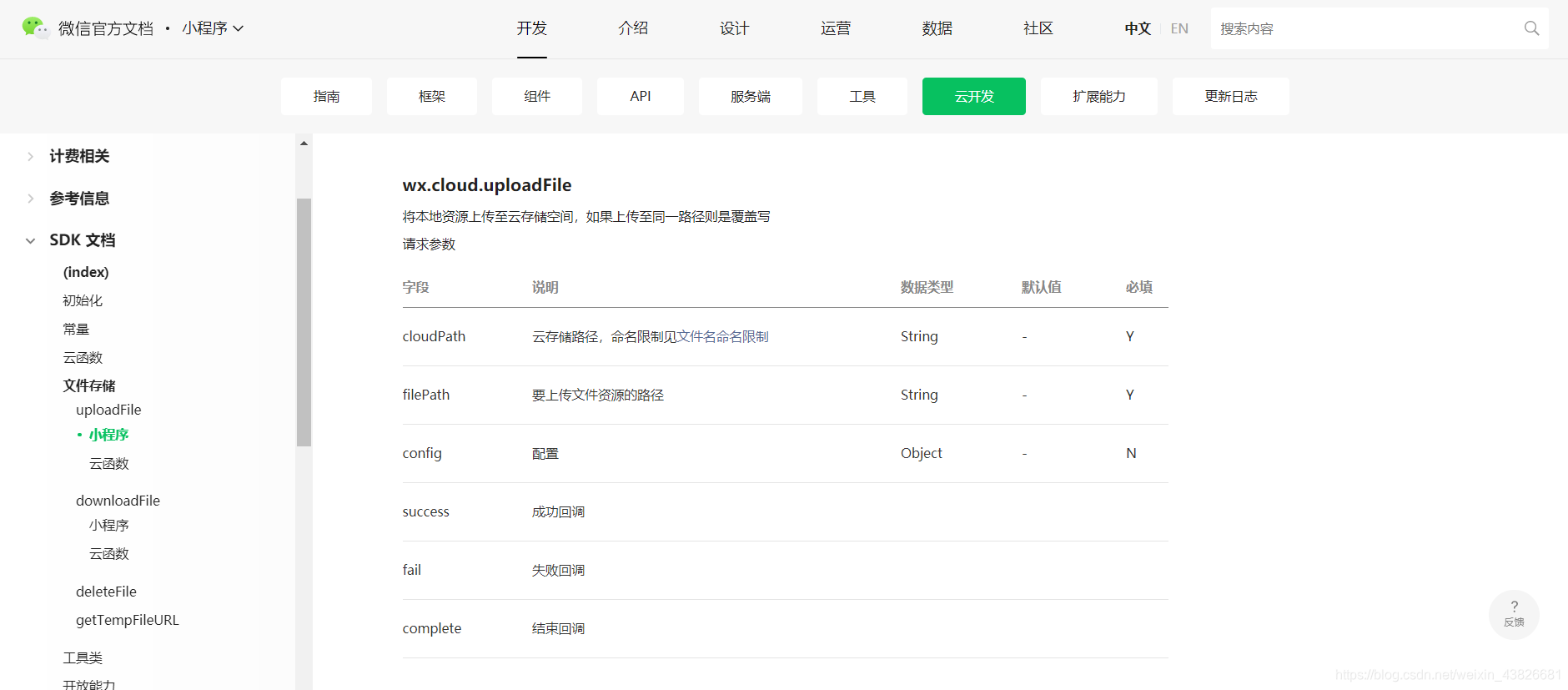Select the 更新日志 sub-tab
Viewport: 1568px width, 690px height.
1231,96
